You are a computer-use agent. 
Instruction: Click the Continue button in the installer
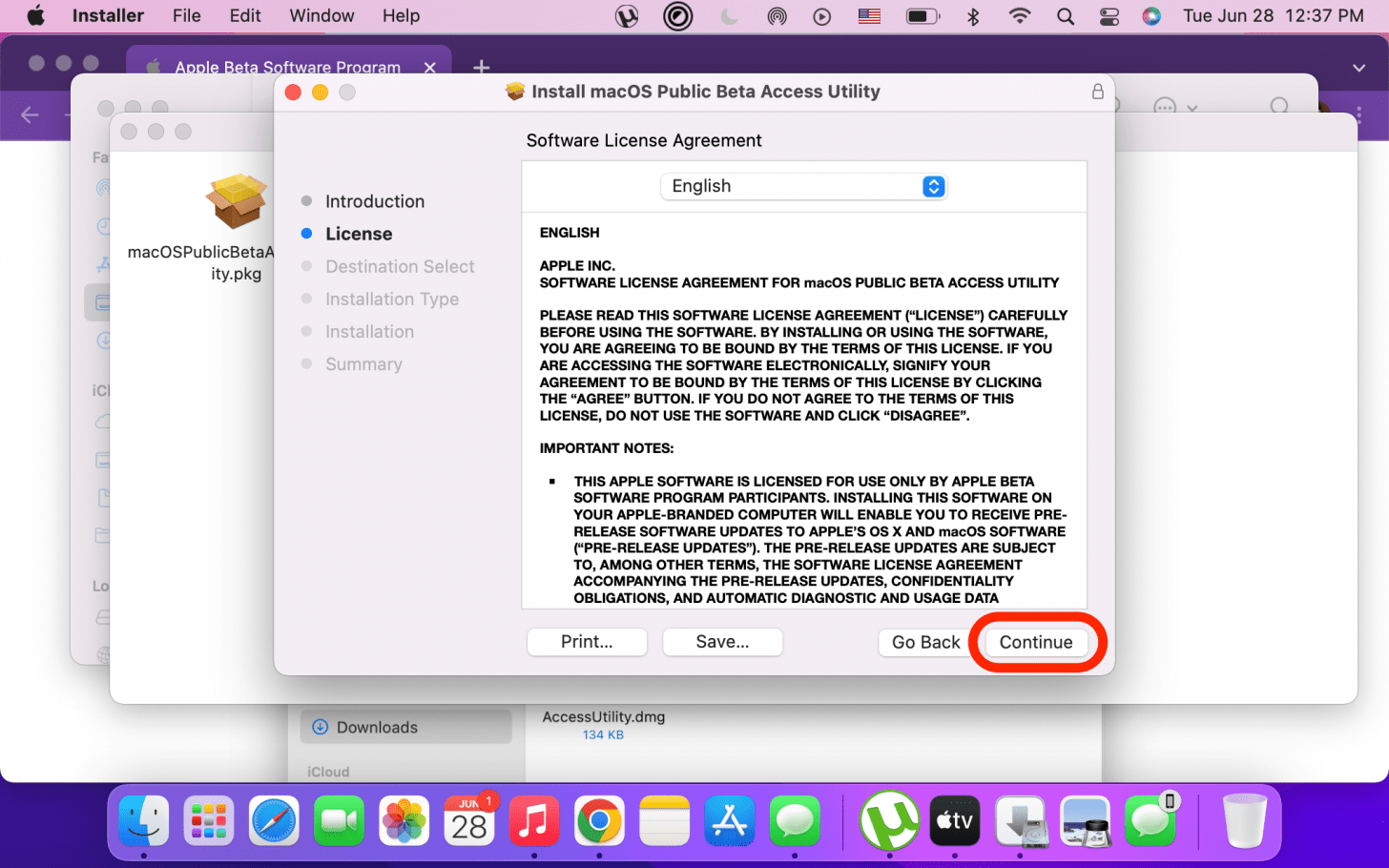click(x=1035, y=642)
